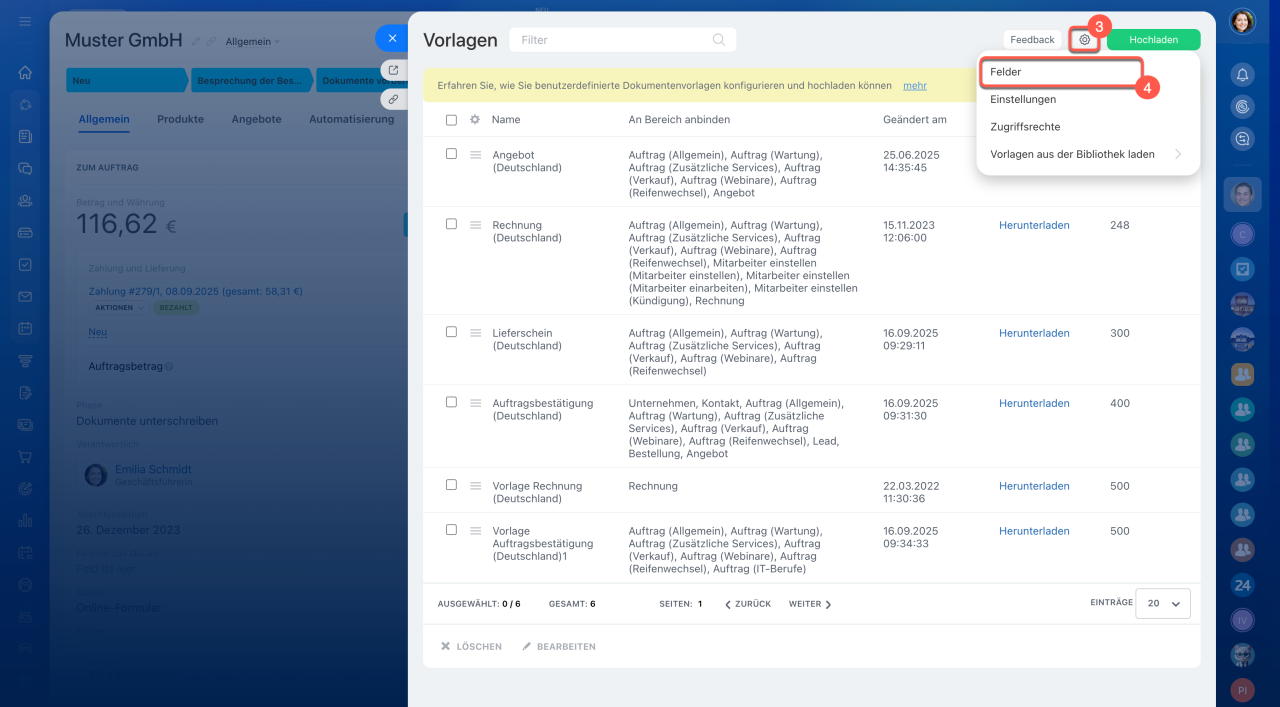Open the chat bubbles icon in left sidebar
Viewport: 1280px width, 707px height.
(25, 168)
